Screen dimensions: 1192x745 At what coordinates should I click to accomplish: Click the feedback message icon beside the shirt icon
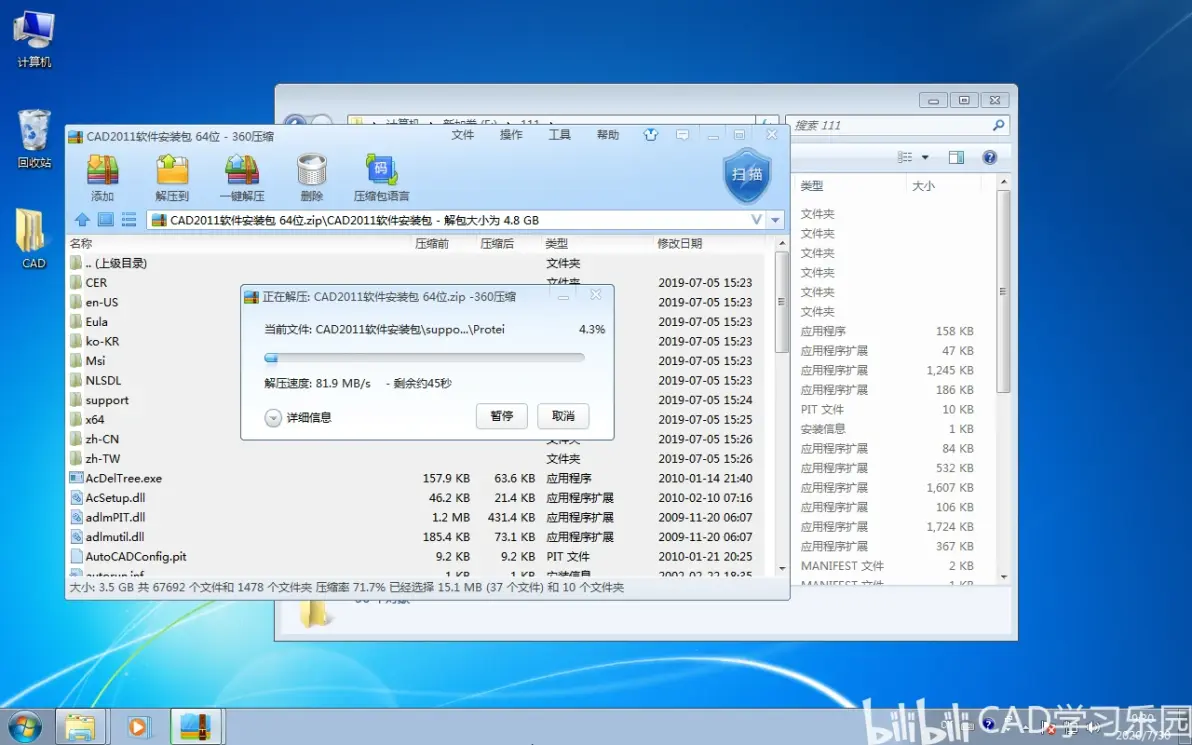point(683,135)
